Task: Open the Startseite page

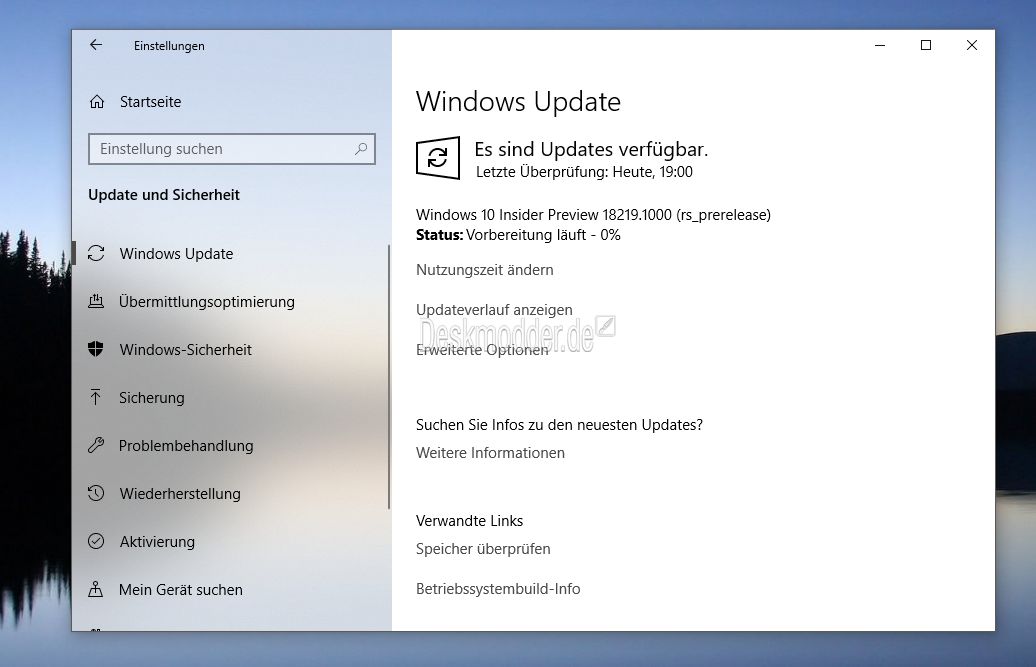Action: click(x=150, y=102)
